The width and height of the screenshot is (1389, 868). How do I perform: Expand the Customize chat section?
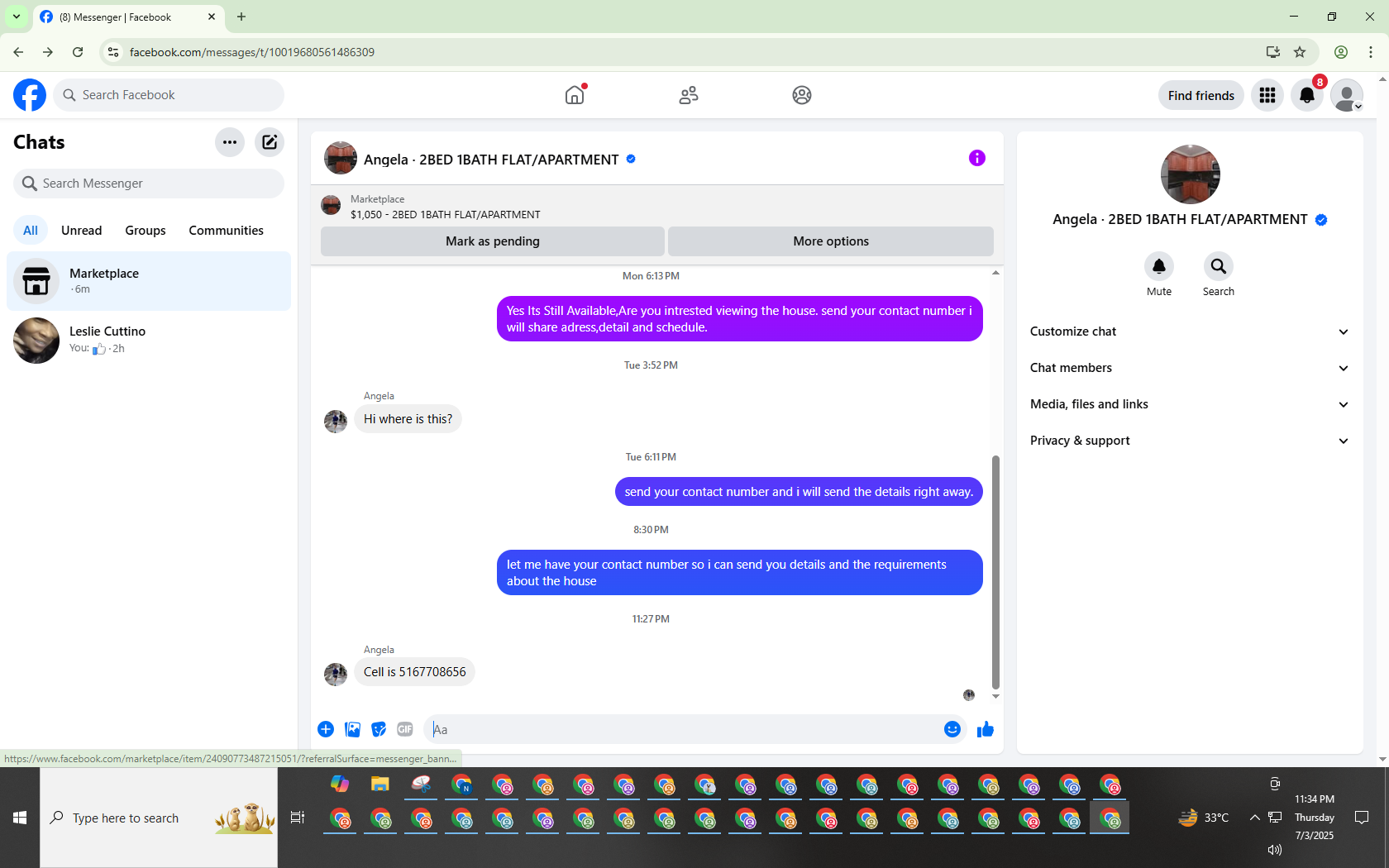(x=1190, y=331)
